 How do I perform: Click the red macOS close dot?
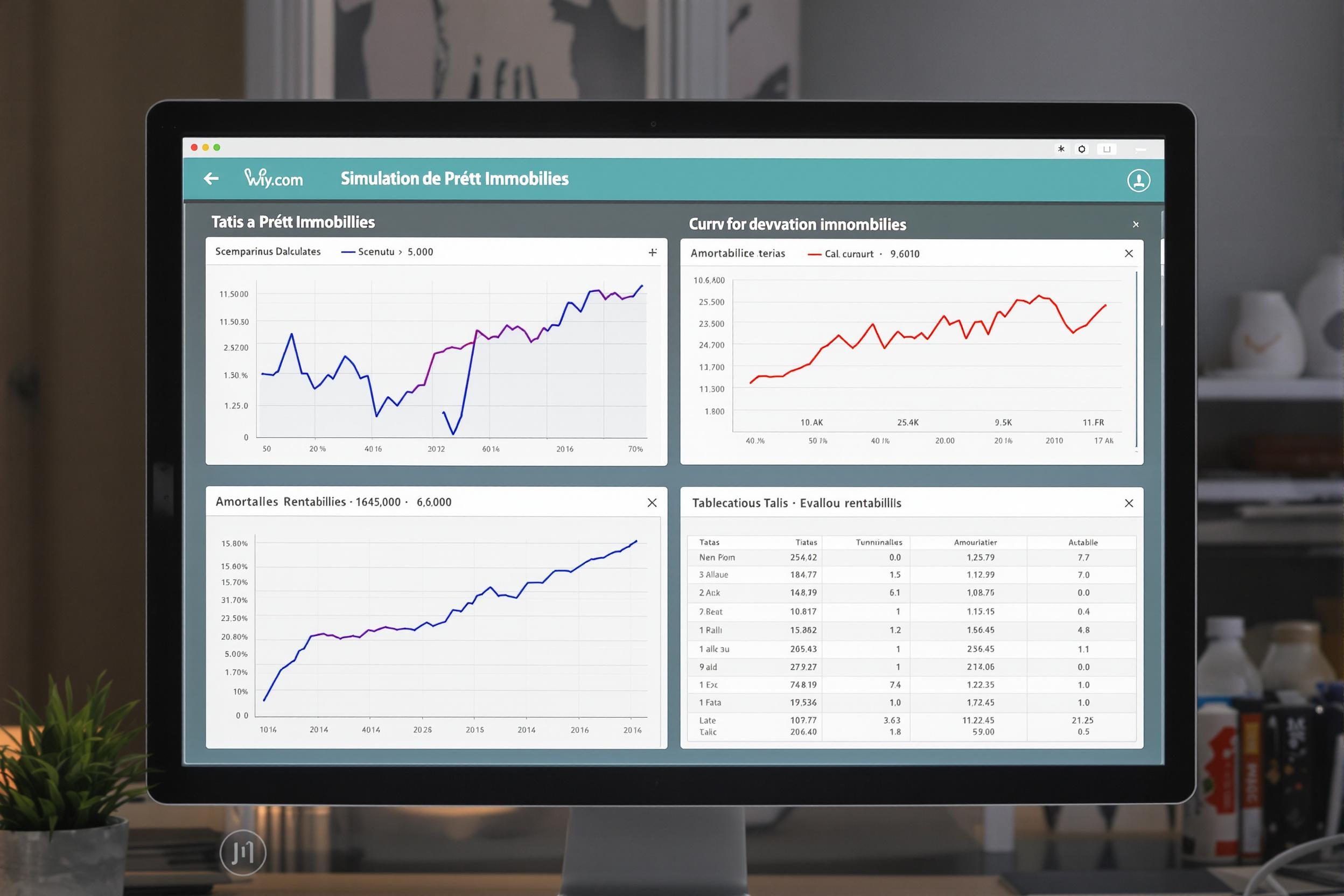click(x=194, y=148)
